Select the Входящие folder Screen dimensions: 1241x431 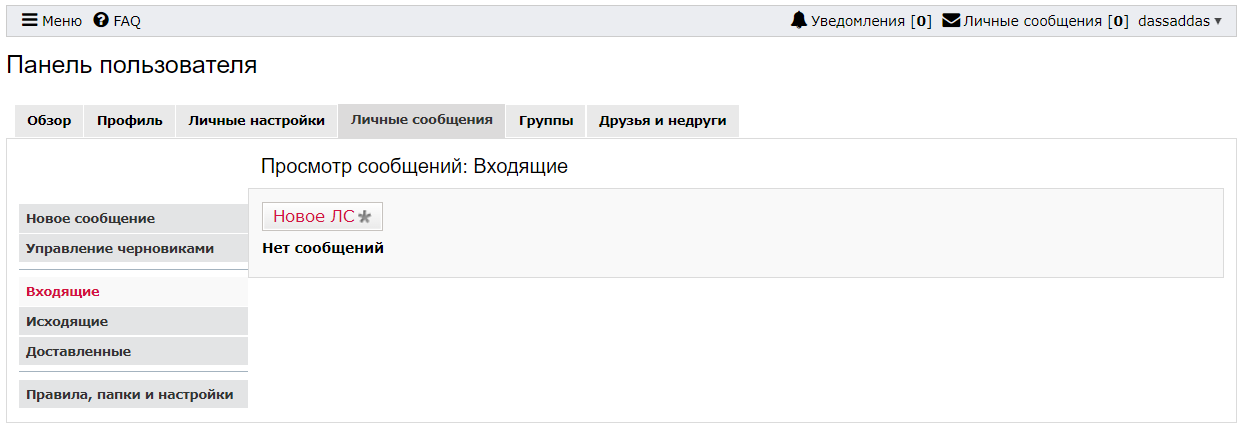pos(62,292)
